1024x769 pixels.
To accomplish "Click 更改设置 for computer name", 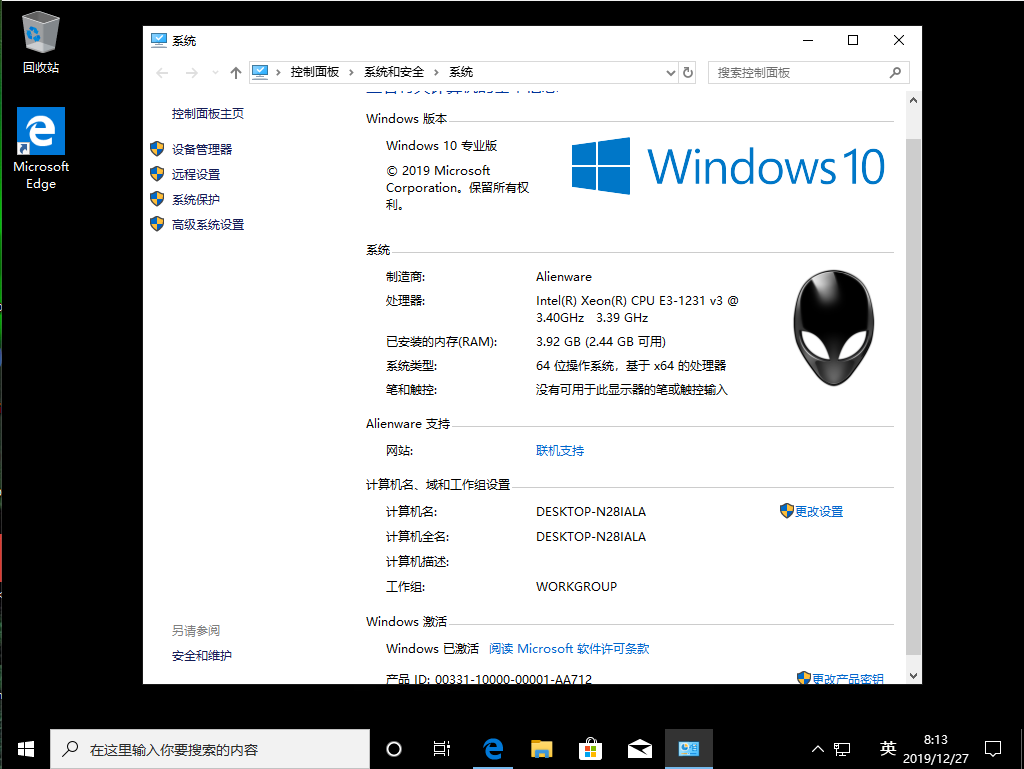I will click(x=818, y=511).
